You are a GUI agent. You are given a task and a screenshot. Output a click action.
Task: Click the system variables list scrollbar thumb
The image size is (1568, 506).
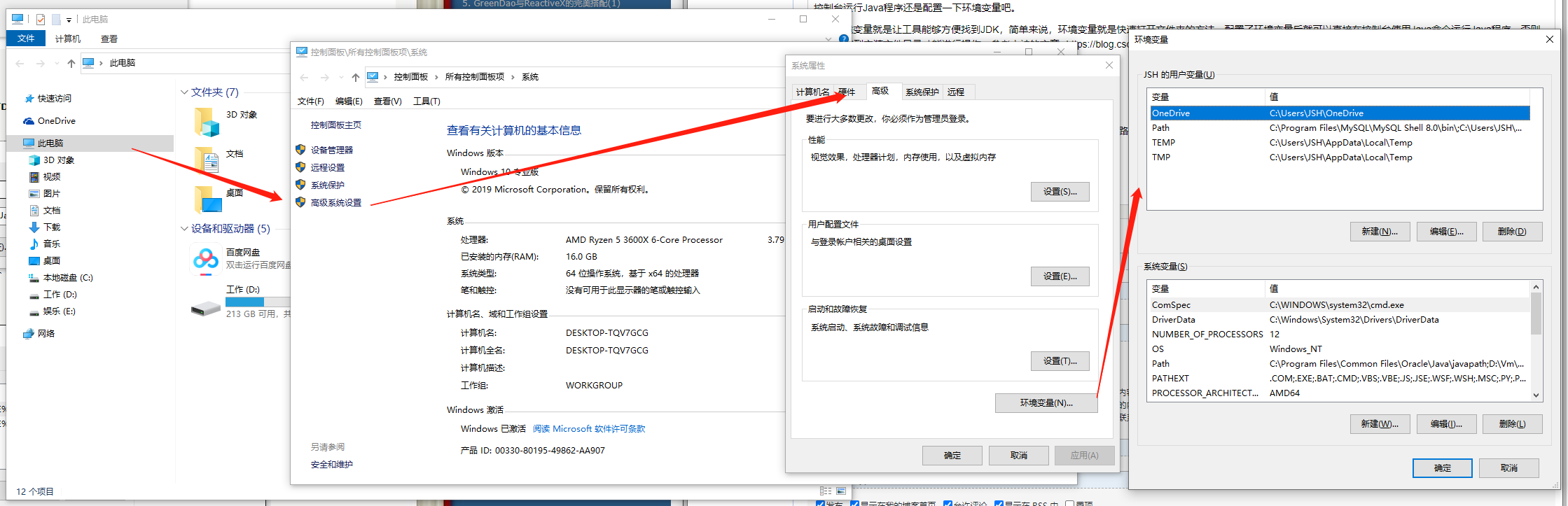(x=1536, y=314)
